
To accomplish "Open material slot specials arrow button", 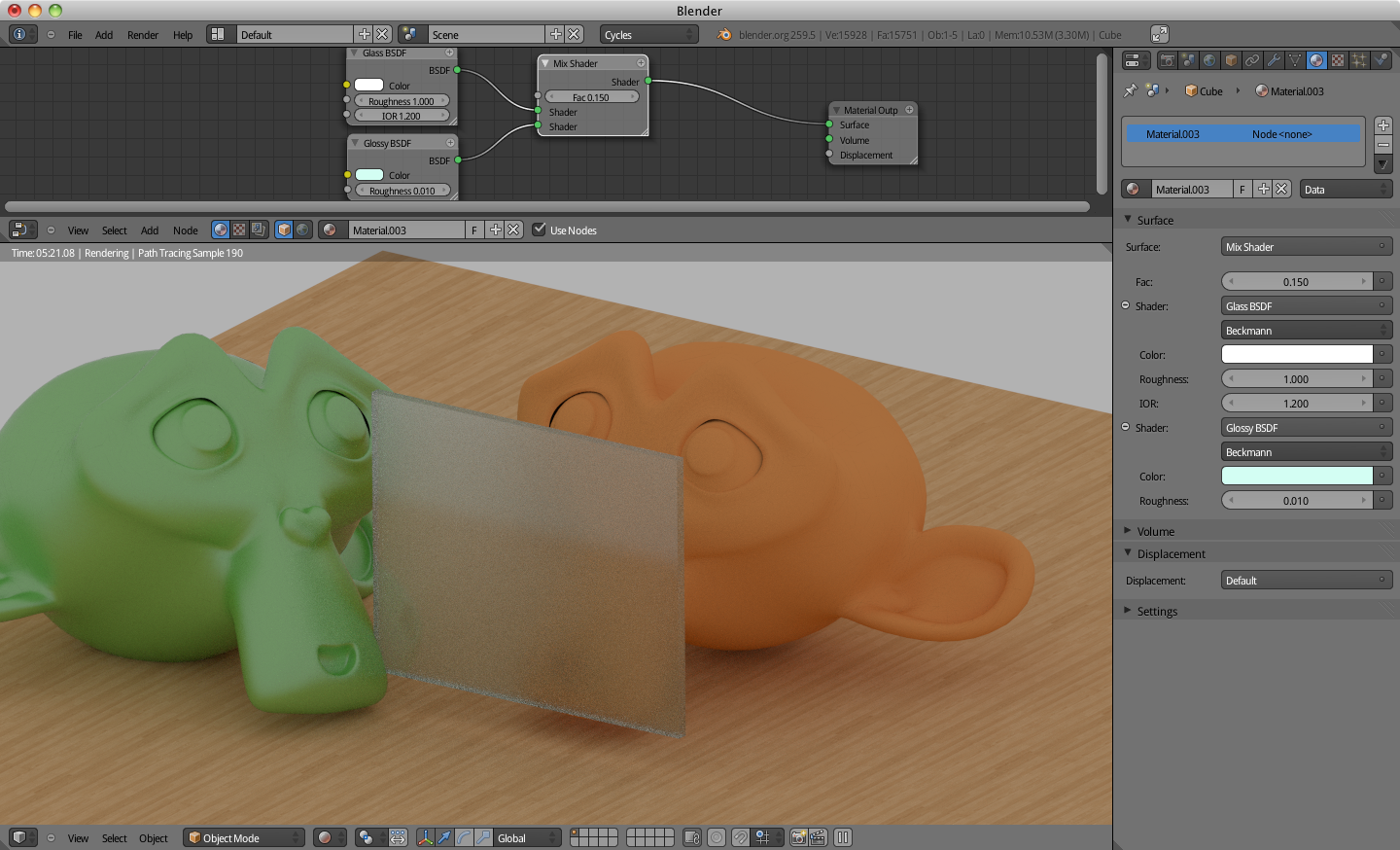I will click(1383, 163).
